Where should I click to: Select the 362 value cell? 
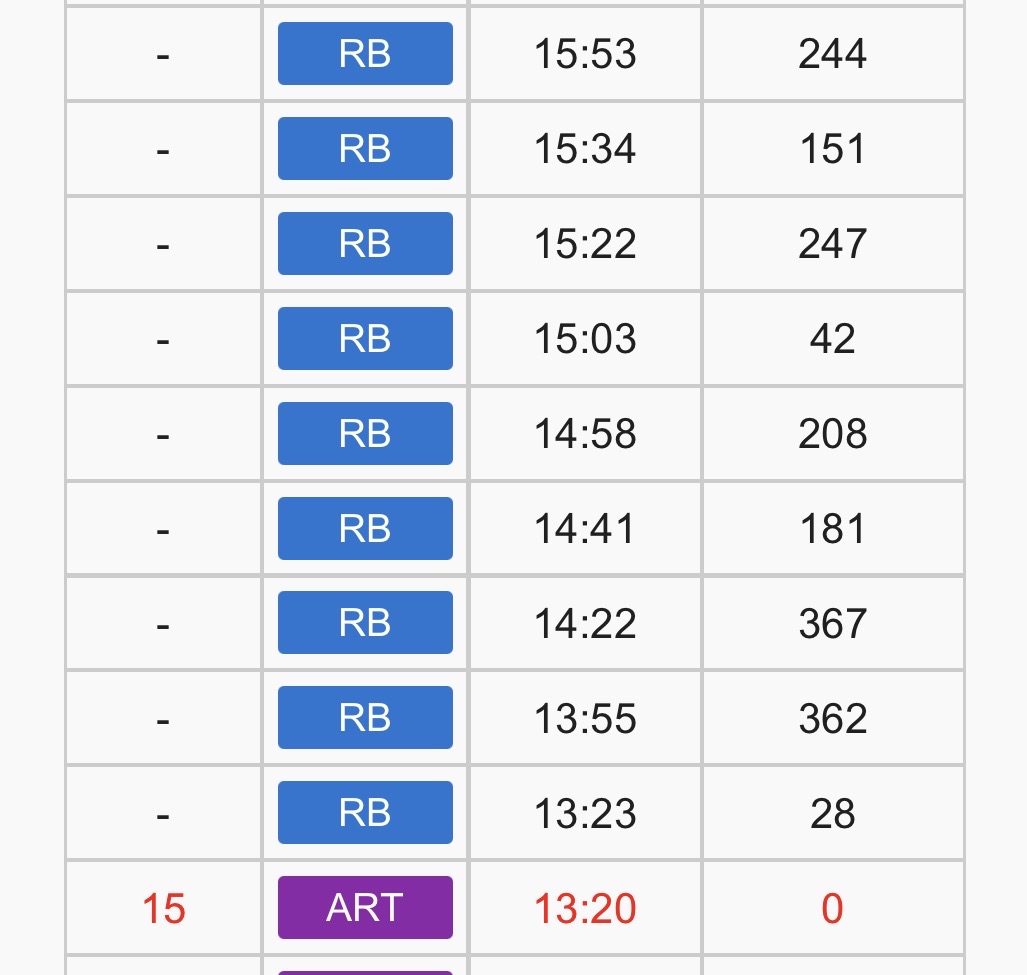[x=832, y=719]
